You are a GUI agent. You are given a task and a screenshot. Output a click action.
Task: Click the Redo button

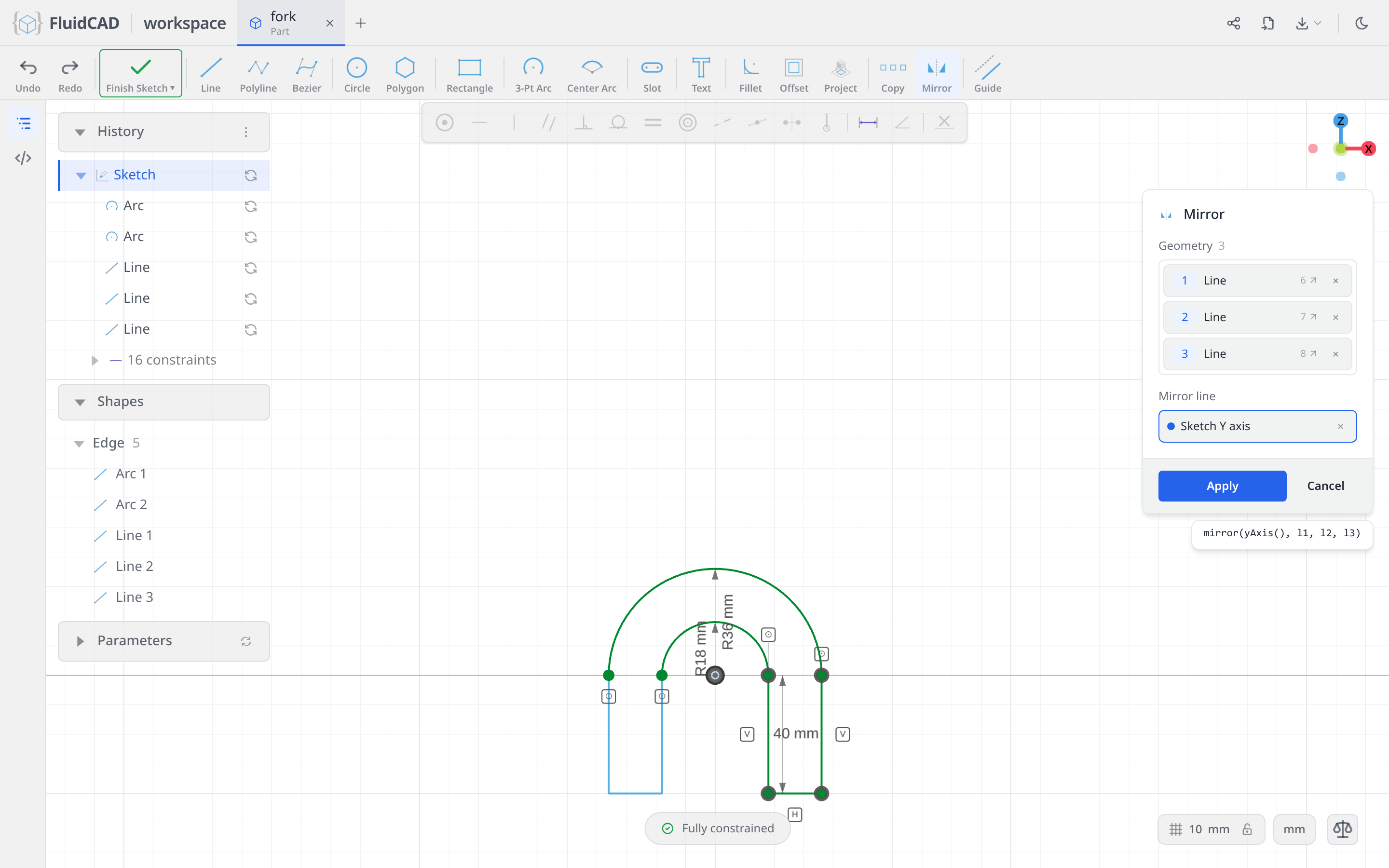[70, 75]
